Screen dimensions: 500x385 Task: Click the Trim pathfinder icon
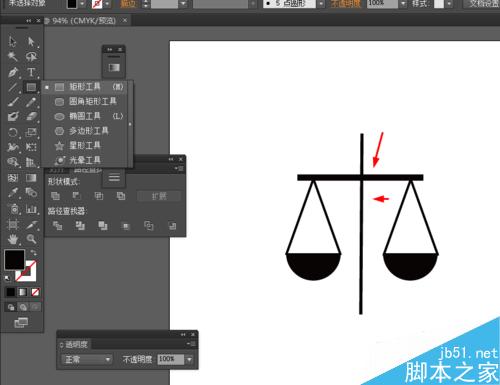point(80,226)
